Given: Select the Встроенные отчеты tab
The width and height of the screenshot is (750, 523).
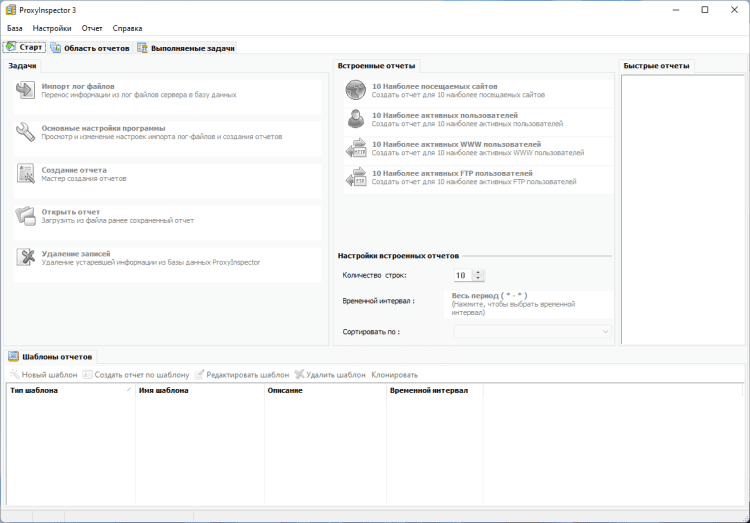Looking at the screenshot, I should tap(376, 66).
